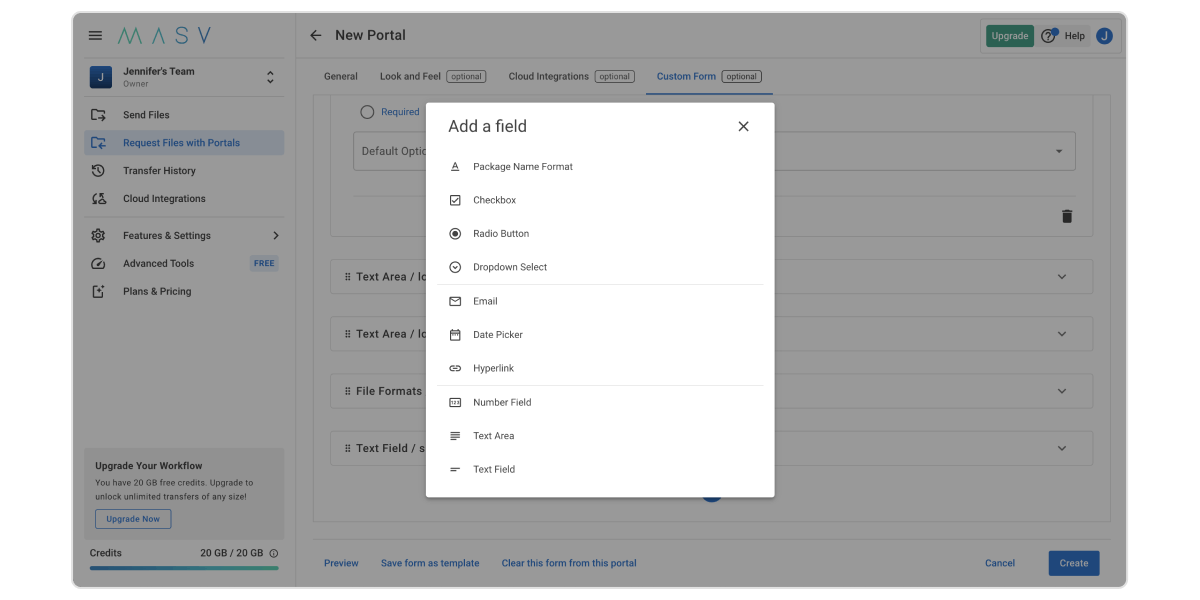Expand Features & Settings submenu arrow
This screenshot has height=600, width=1200.
click(x=276, y=236)
